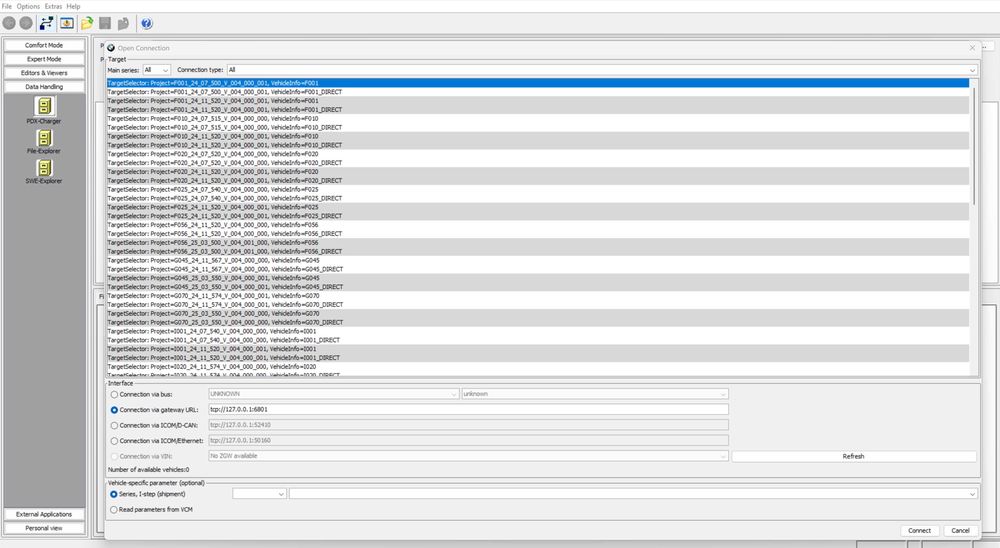
Task: Select Connection via bus option
Action: [114, 394]
